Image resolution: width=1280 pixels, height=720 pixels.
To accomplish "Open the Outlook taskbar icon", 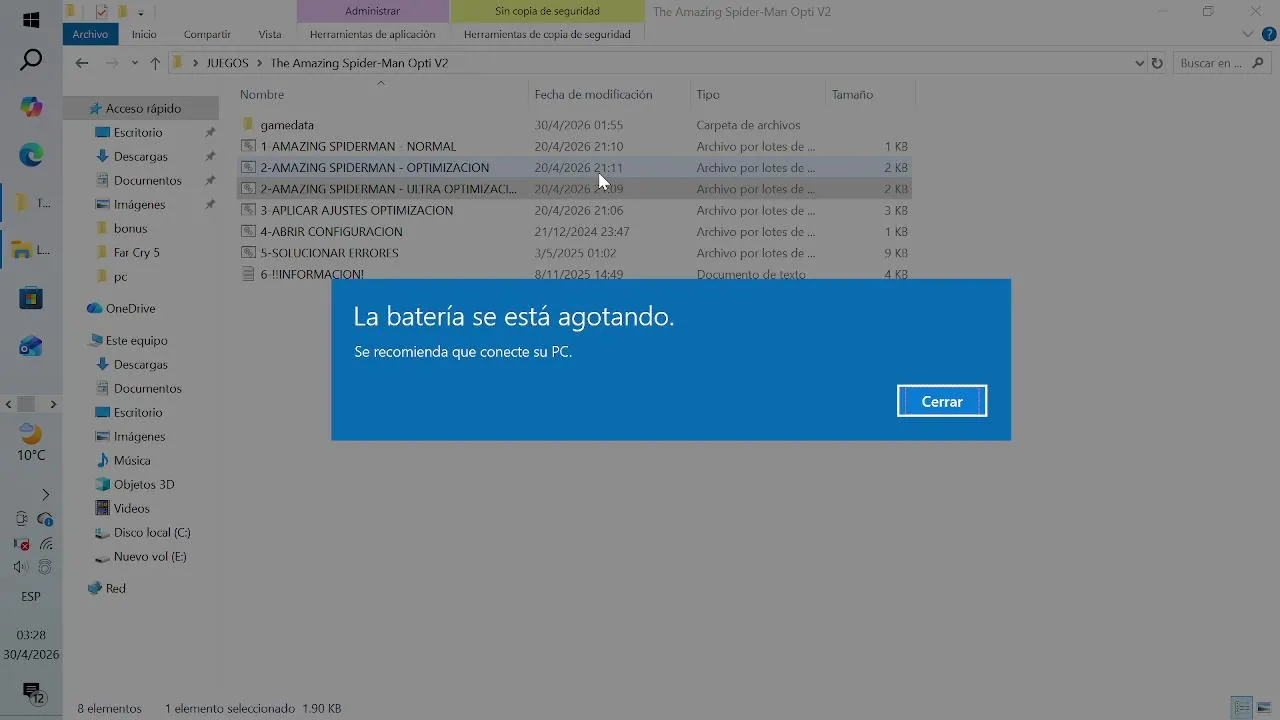I will pos(31,346).
